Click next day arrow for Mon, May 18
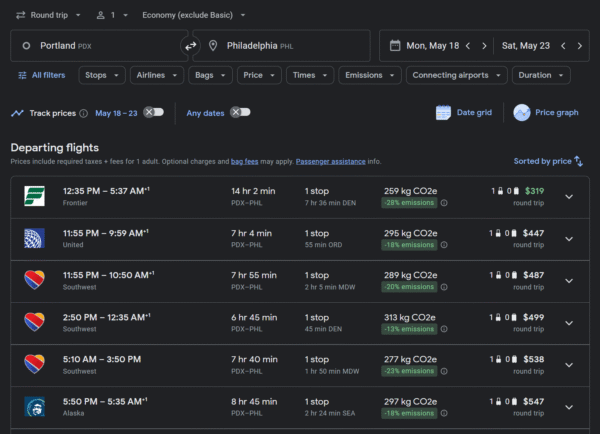The height and width of the screenshot is (434, 600). 484,46
